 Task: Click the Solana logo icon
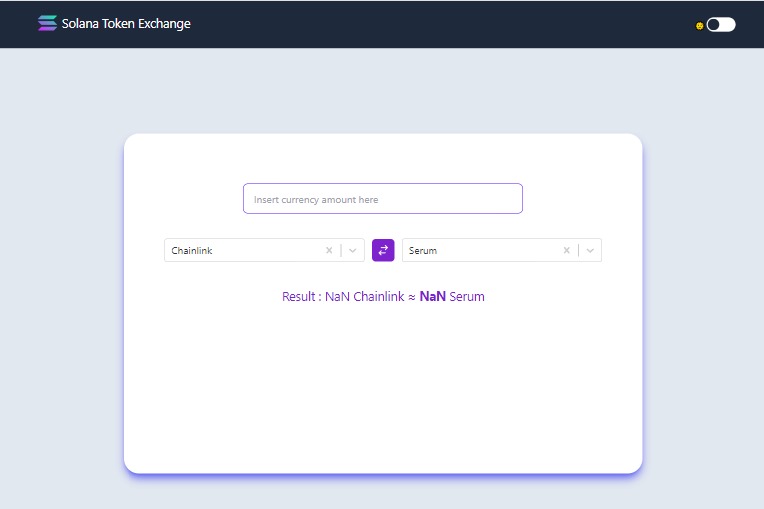47,23
